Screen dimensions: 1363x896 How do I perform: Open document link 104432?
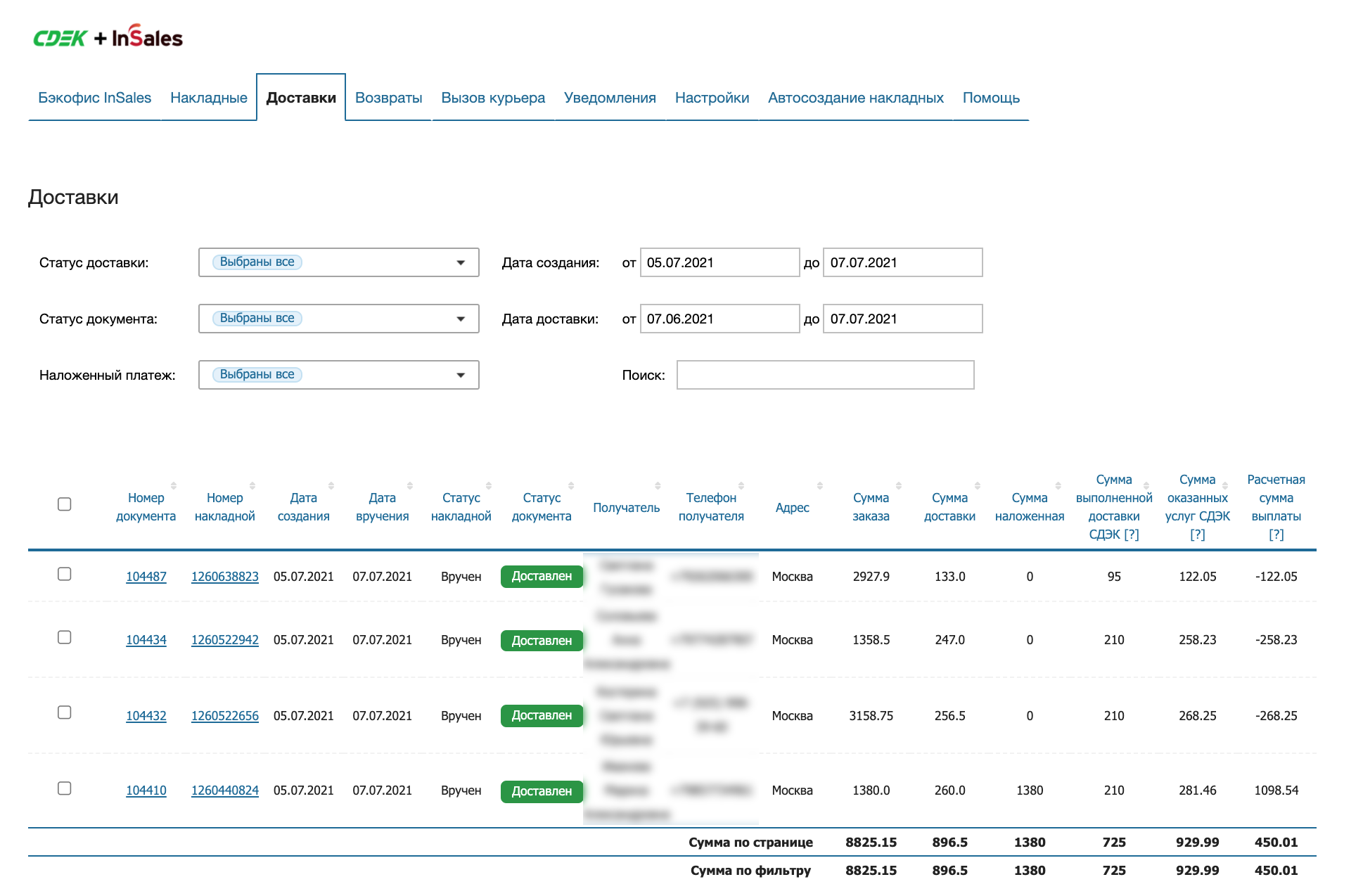pos(146,716)
